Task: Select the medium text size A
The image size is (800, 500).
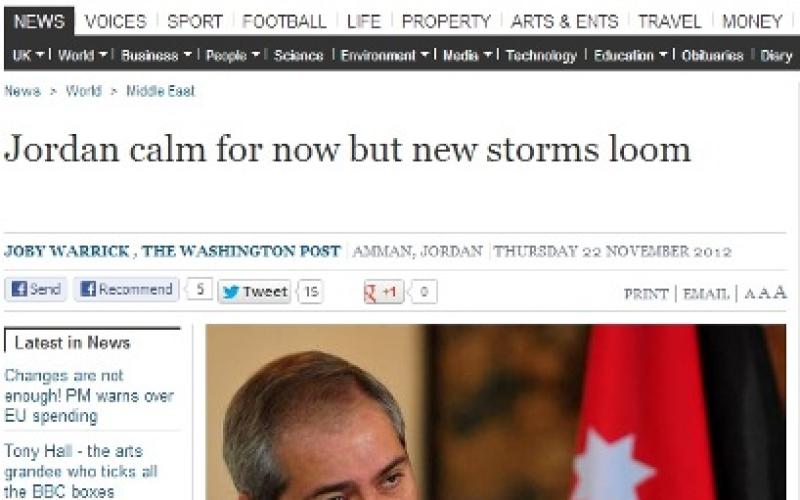Action: [x=764, y=293]
